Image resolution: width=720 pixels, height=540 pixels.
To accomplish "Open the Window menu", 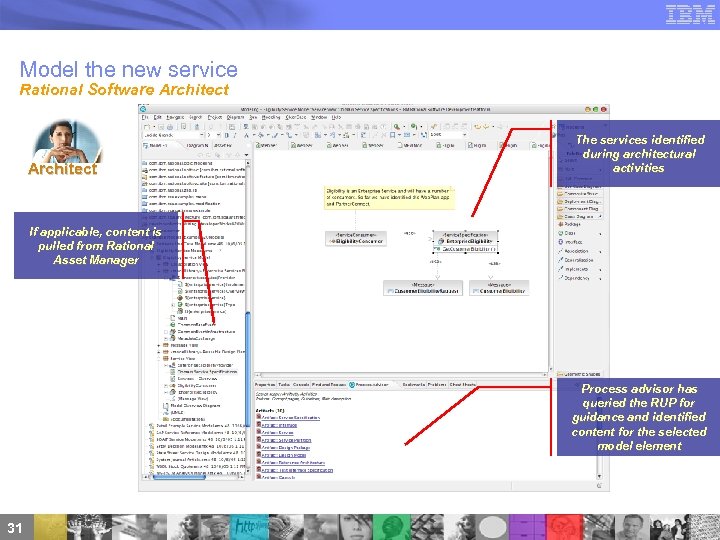I will (319, 118).
